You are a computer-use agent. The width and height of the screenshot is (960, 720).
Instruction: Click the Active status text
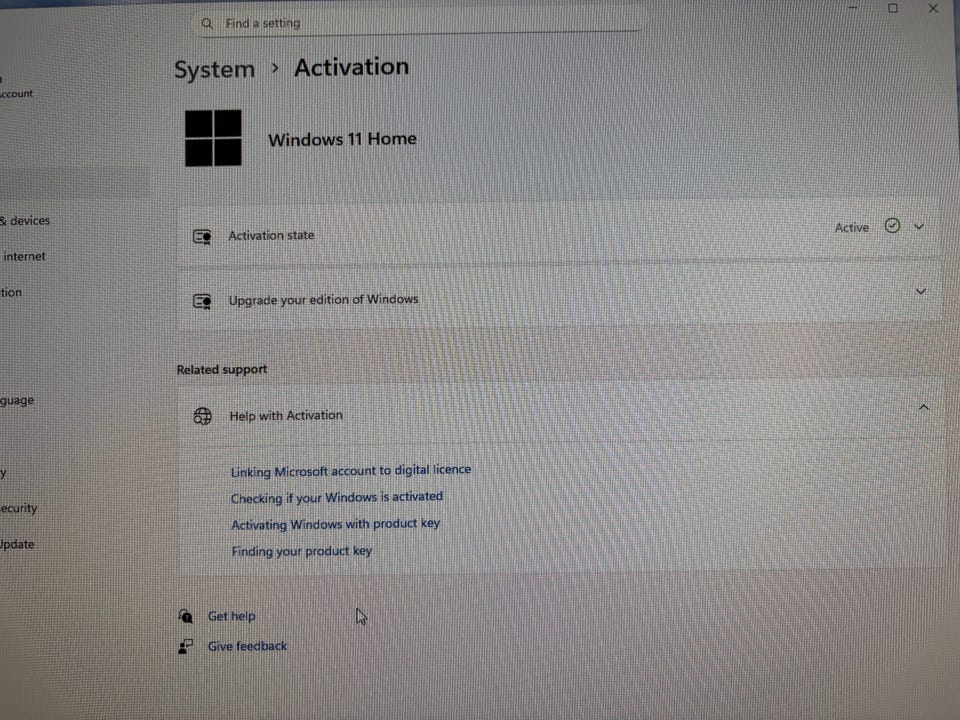pos(852,227)
